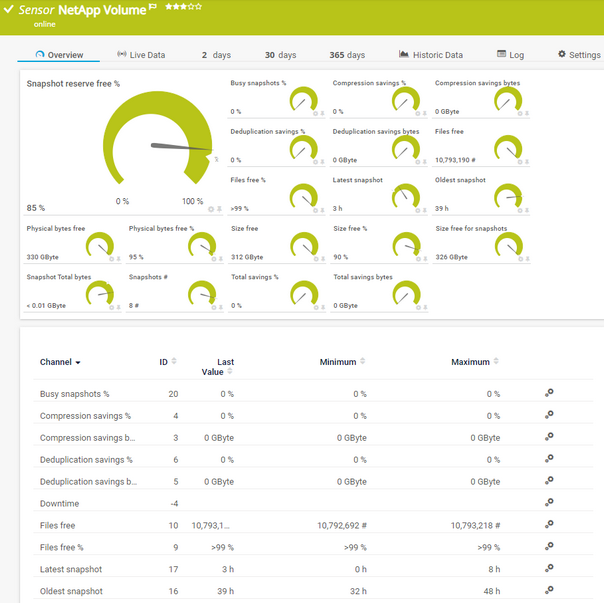Open channel settings gear for Busy snapshots % row
Image resolution: width=604 pixels, height=603 pixels.
click(x=549, y=393)
